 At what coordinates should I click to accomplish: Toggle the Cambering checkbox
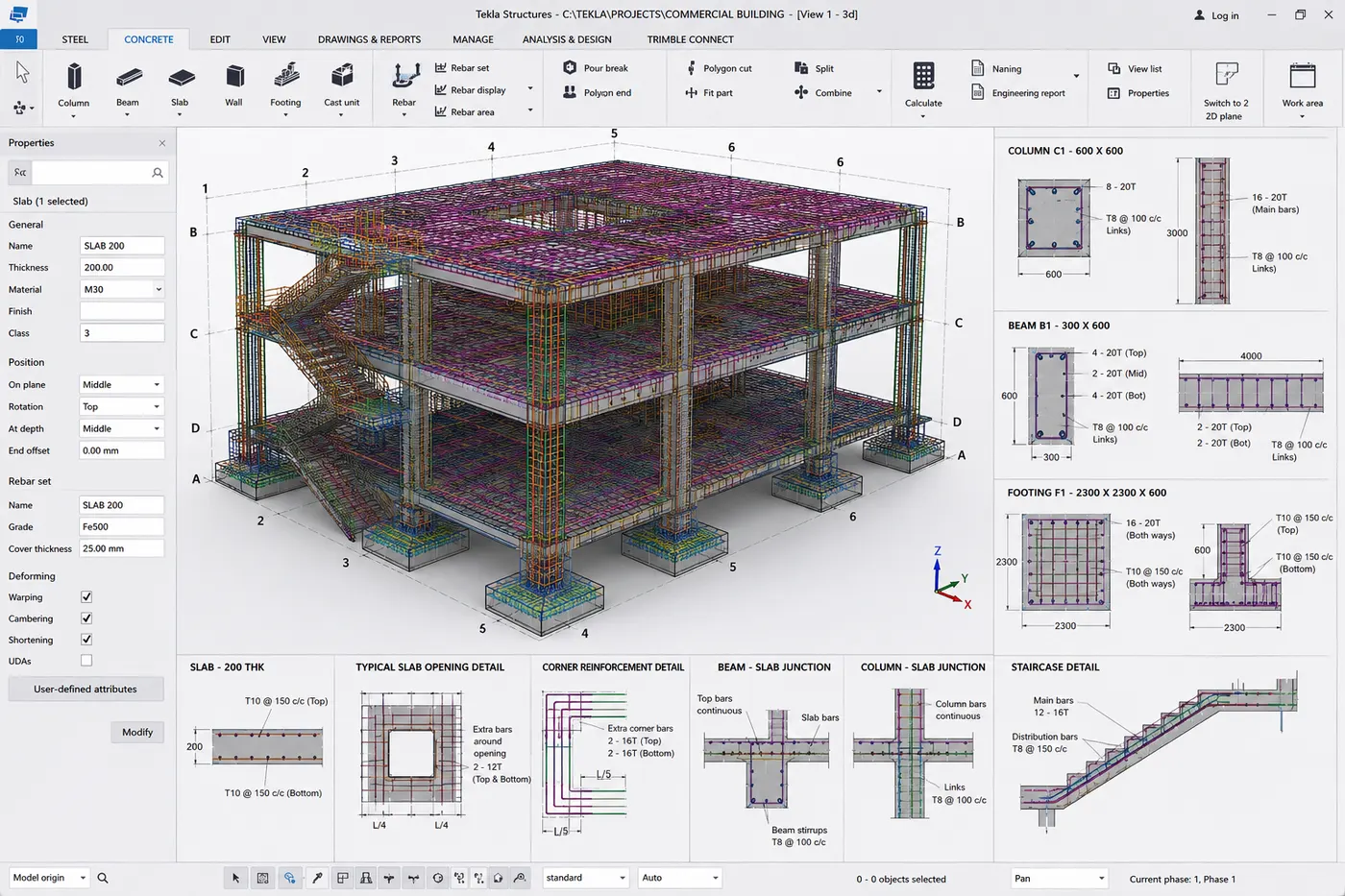[x=86, y=618]
